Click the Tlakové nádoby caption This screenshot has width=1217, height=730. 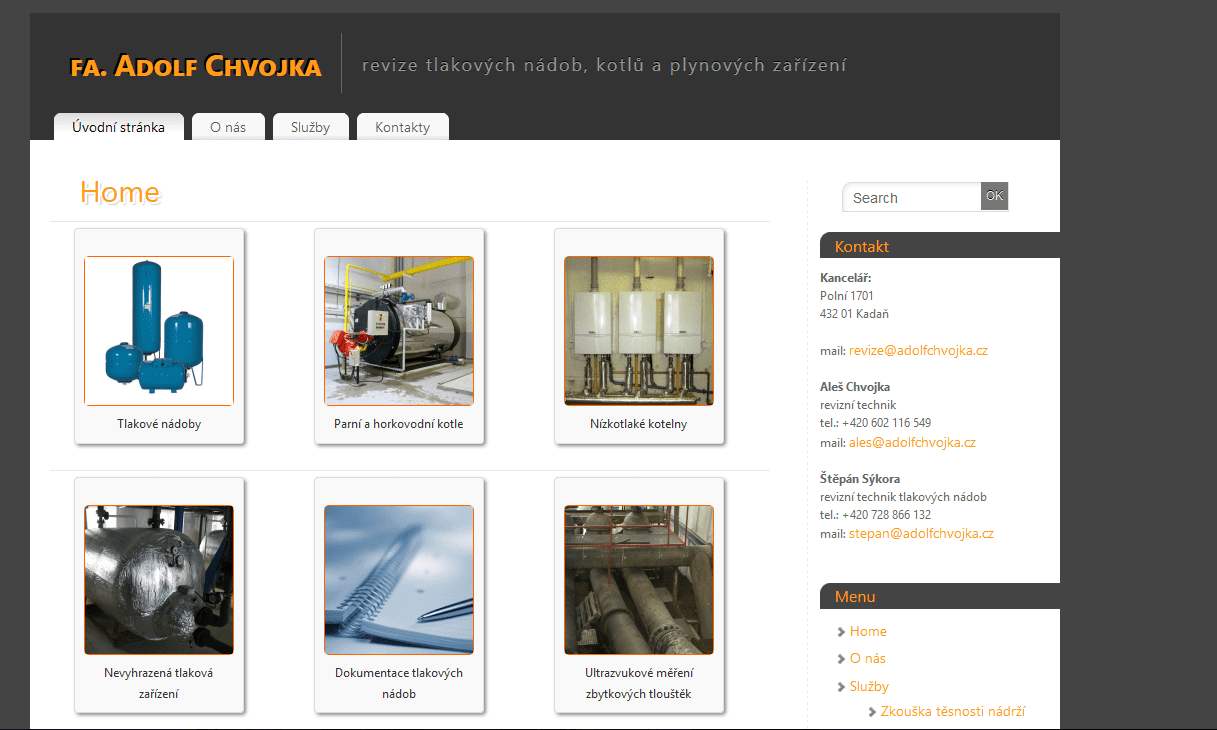(159, 424)
